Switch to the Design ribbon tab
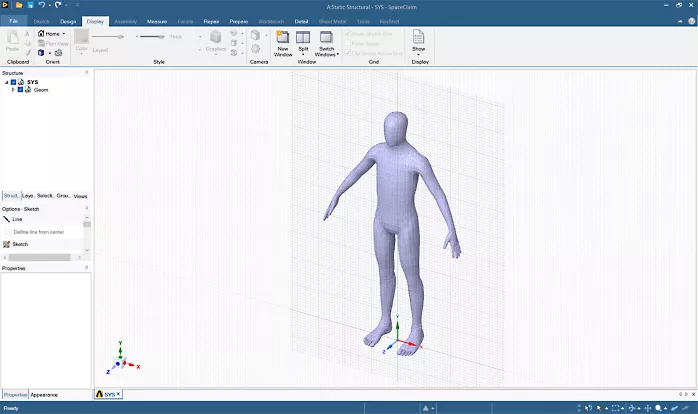The image size is (698, 414). pos(68,20)
